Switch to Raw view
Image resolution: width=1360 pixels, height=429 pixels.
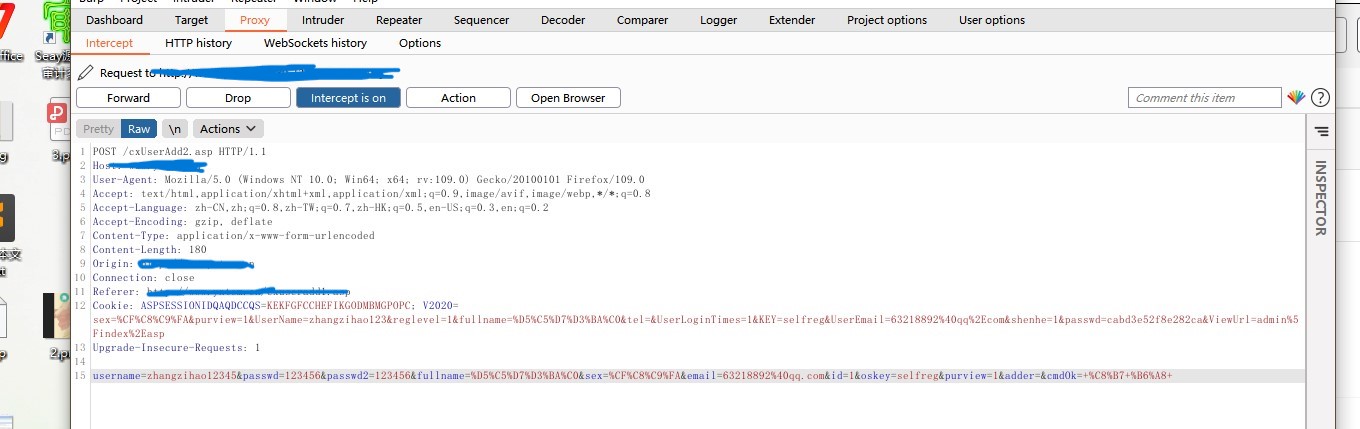(x=139, y=129)
